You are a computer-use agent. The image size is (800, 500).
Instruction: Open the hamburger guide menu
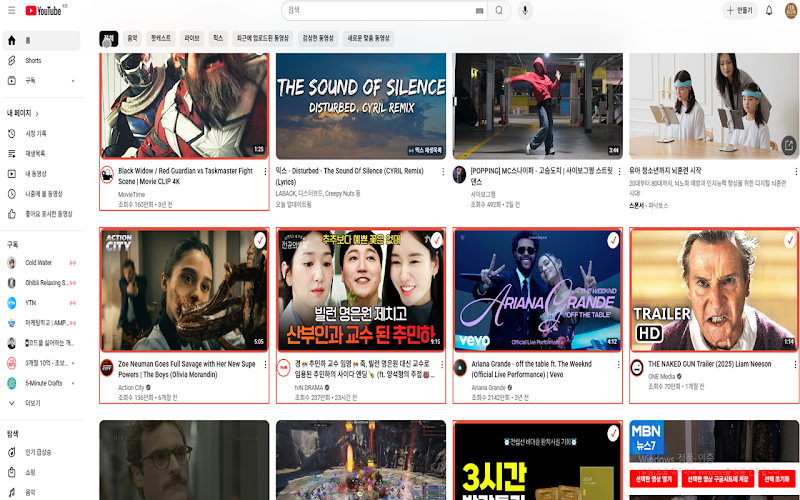12,10
